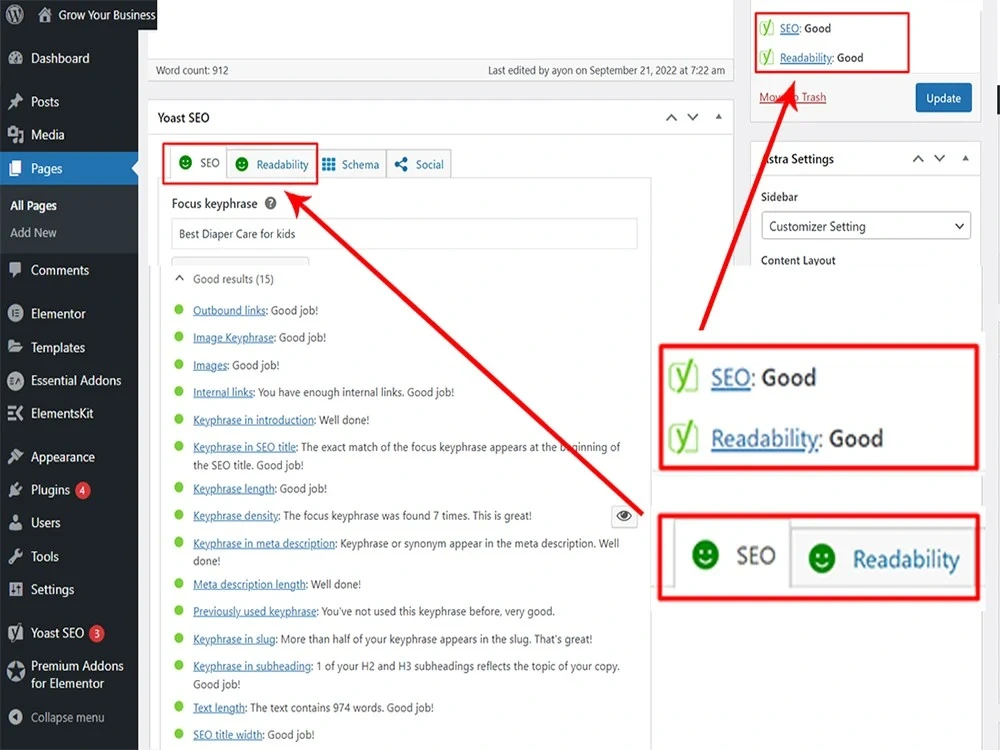Click the Plugins plug icon
This screenshot has width=1000, height=750.
click(16, 490)
